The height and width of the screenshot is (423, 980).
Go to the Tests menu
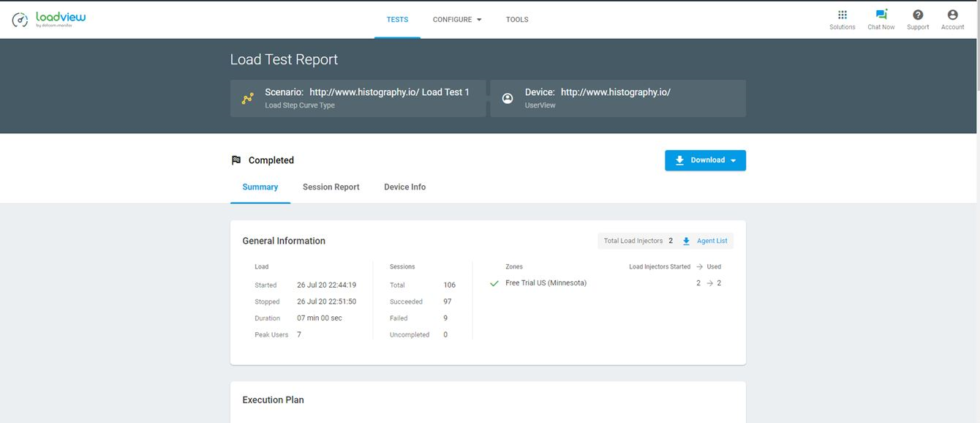pos(397,19)
